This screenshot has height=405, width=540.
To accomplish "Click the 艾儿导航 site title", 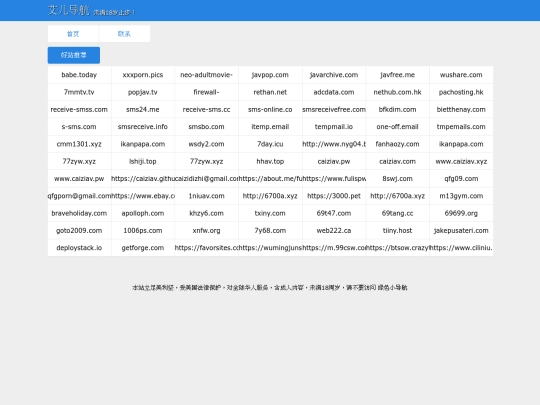I will 69,10.
